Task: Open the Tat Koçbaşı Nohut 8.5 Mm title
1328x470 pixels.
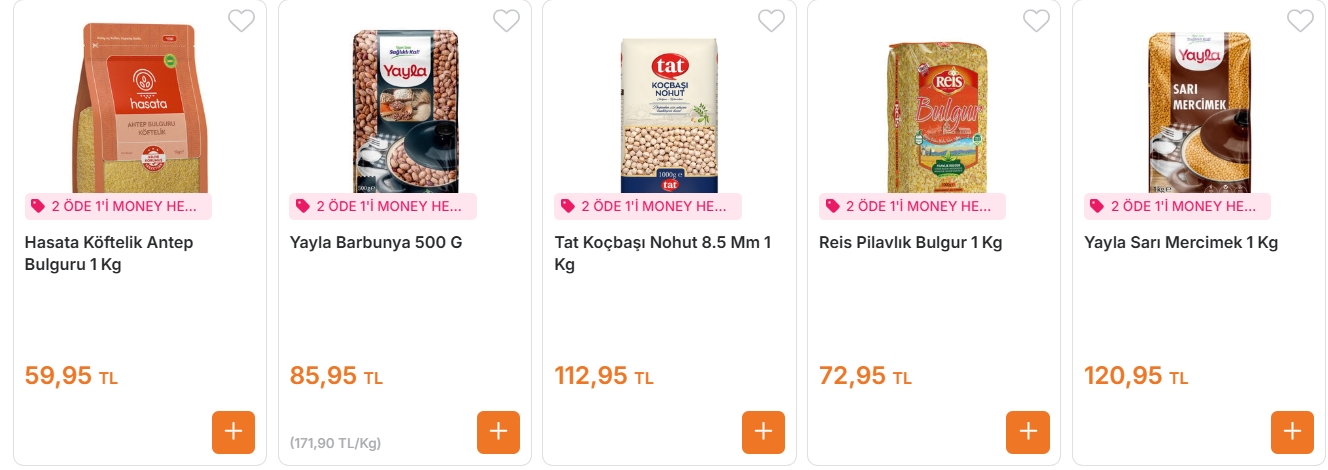Action: (x=662, y=253)
